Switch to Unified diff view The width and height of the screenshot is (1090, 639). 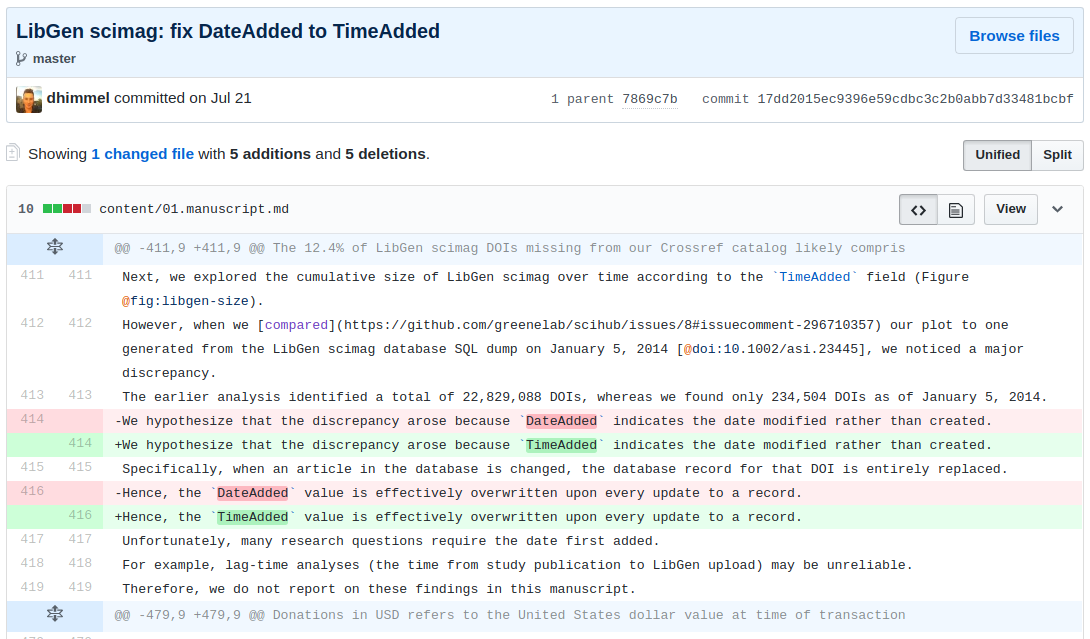(997, 155)
